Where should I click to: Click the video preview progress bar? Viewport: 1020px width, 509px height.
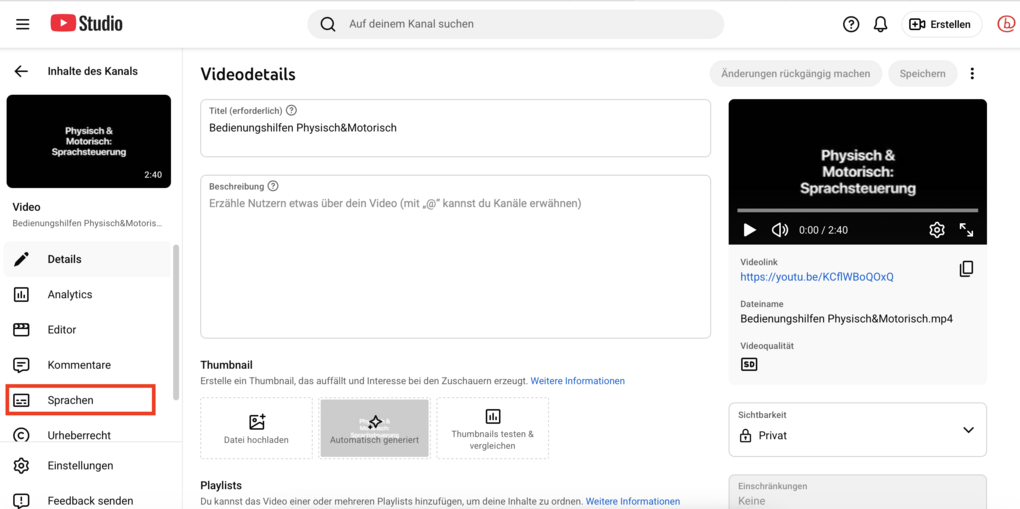857,210
